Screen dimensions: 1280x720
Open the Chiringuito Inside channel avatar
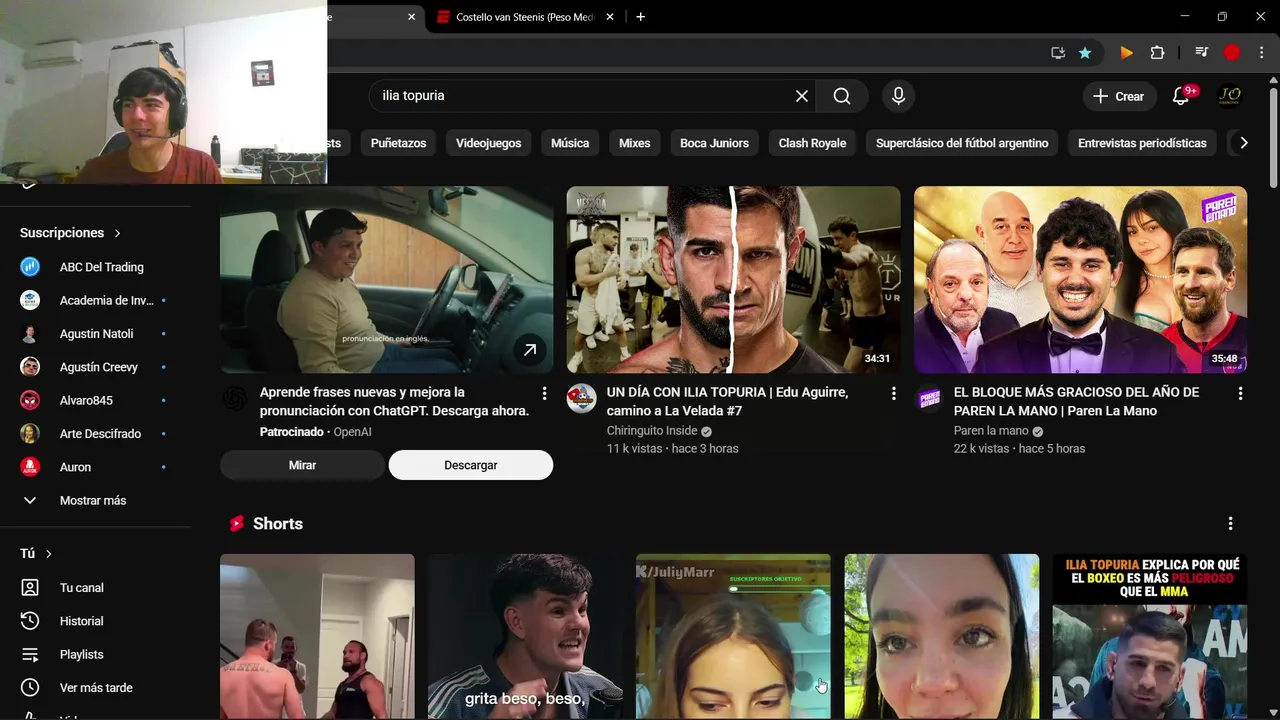pyautogui.click(x=581, y=398)
